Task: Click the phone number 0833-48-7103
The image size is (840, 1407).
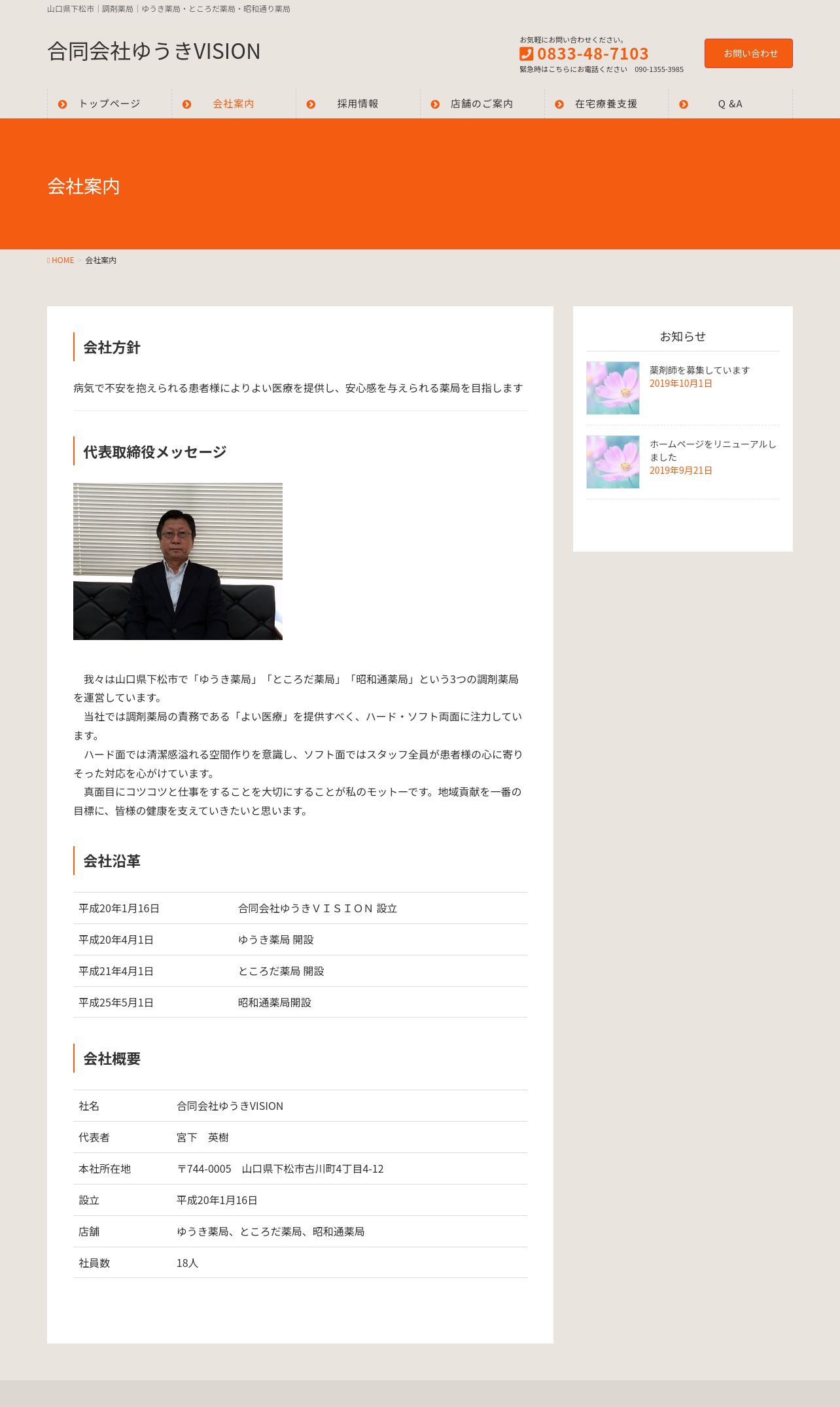Action: [x=593, y=54]
